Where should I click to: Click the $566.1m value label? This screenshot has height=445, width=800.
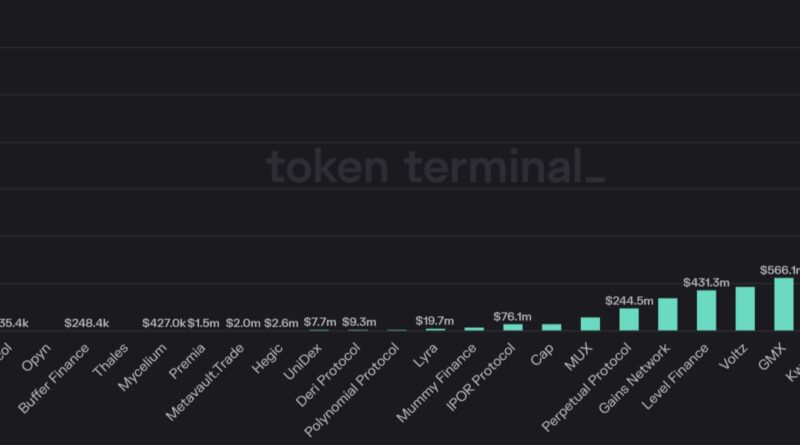pyautogui.click(x=780, y=270)
